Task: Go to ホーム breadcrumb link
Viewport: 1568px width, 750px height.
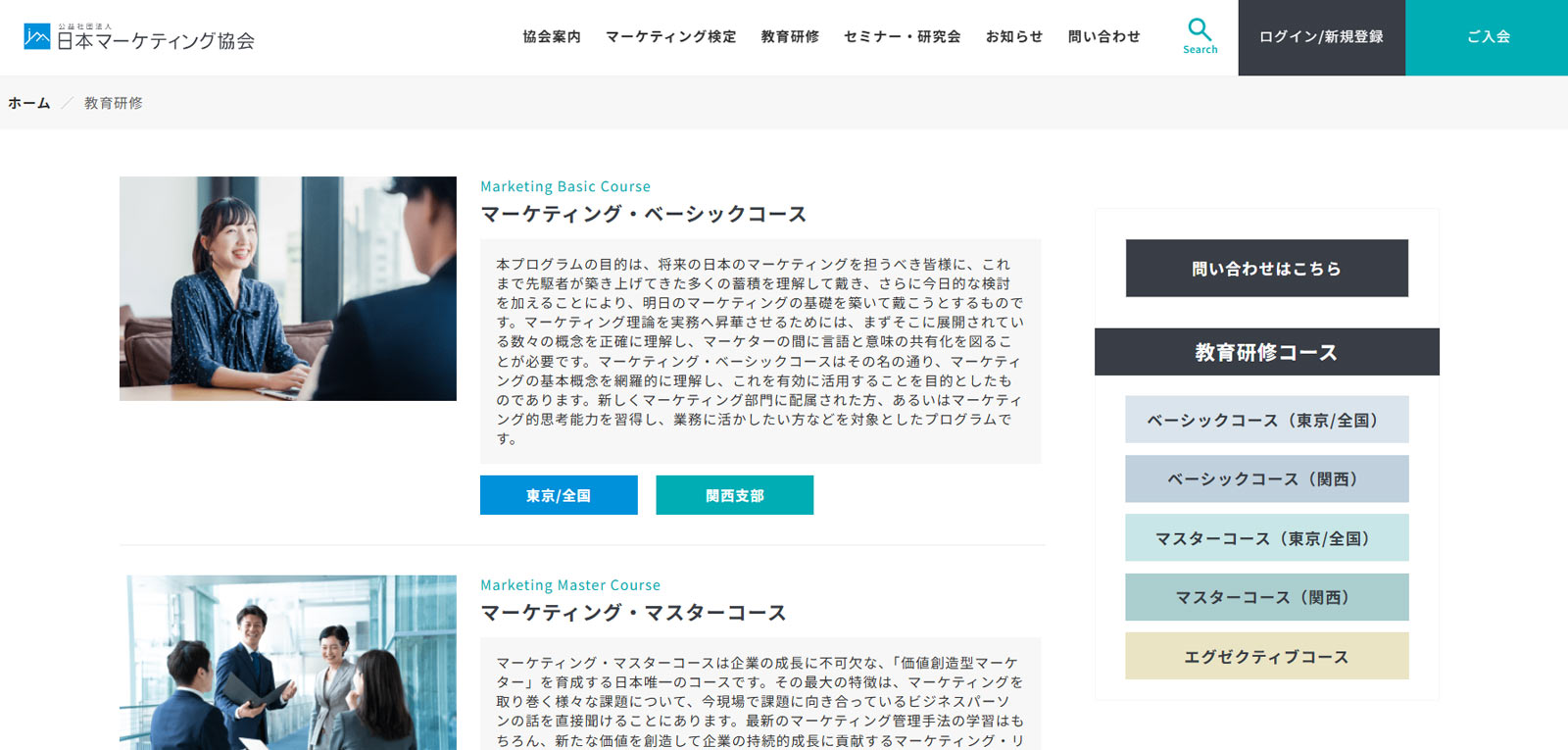Action: [x=29, y=103]
